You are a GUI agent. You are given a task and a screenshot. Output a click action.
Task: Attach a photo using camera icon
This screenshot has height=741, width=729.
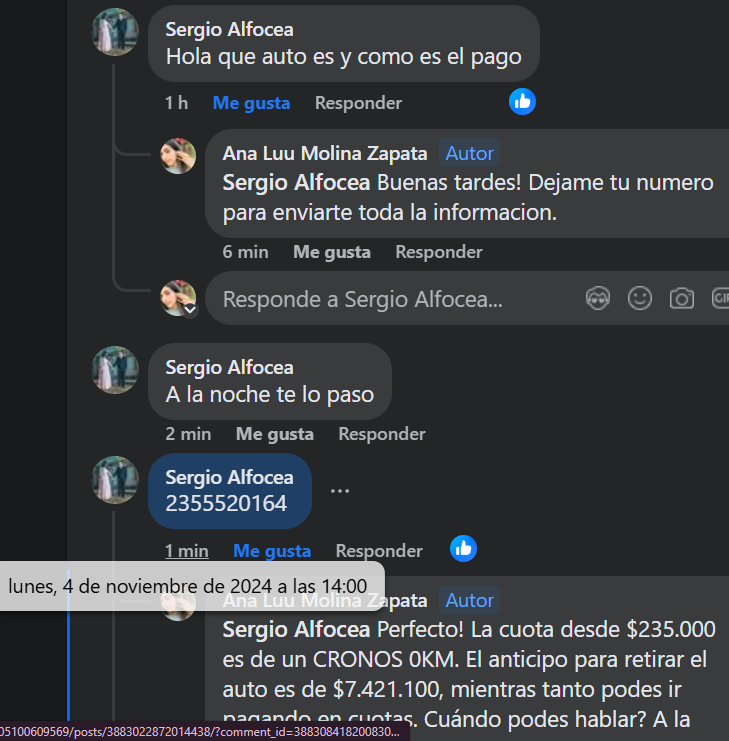pyautogui.click(x=682, y=299)
